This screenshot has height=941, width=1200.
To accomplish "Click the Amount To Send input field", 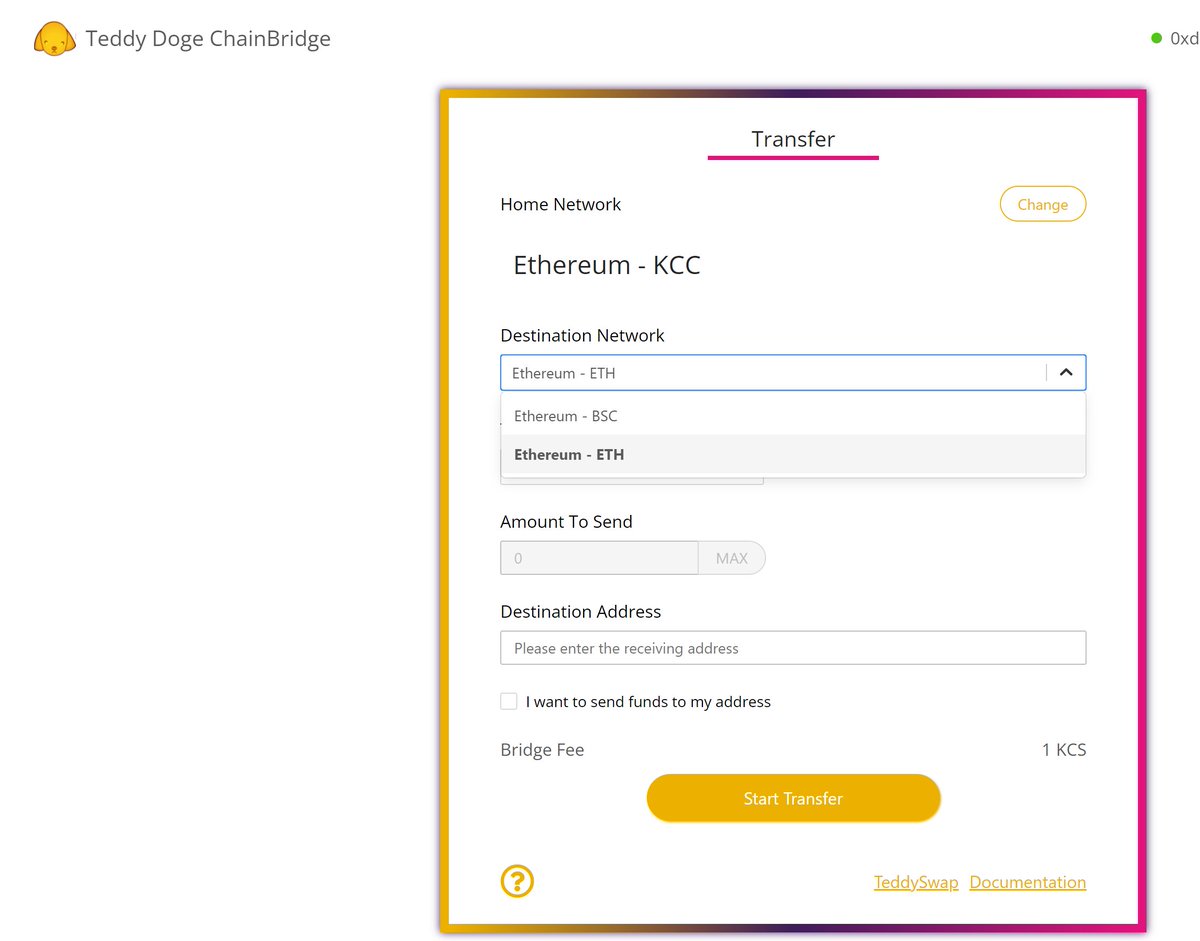I will 598,557.
